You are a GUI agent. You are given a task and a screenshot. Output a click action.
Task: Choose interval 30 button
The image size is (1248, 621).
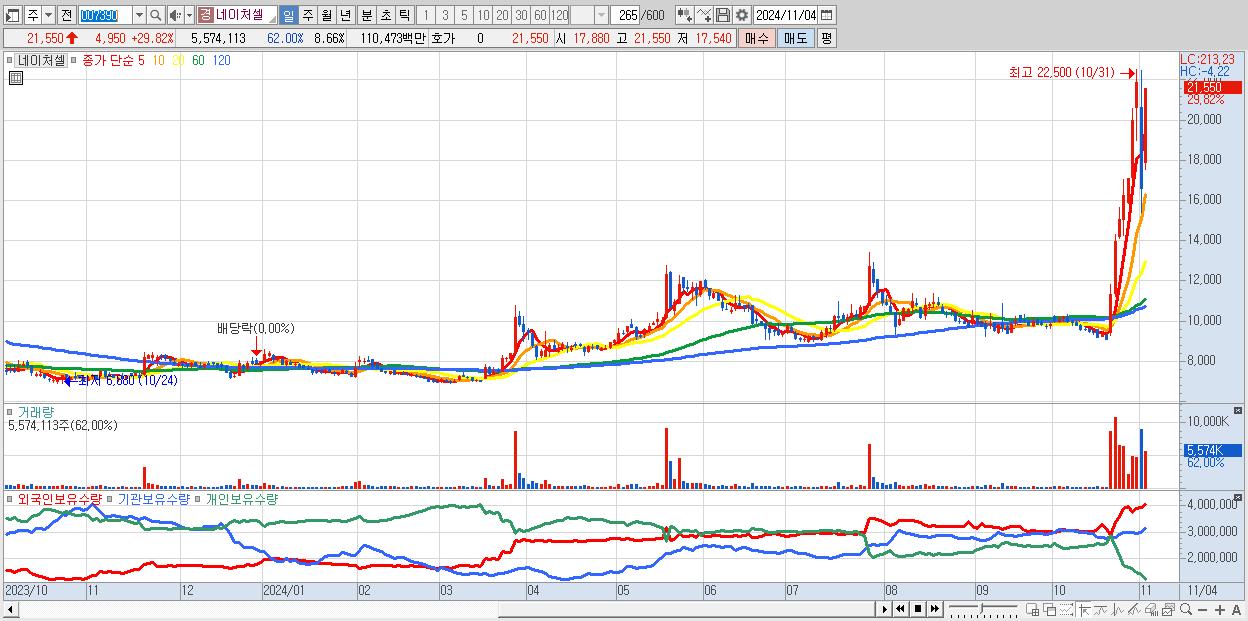[x=521, y=16]
